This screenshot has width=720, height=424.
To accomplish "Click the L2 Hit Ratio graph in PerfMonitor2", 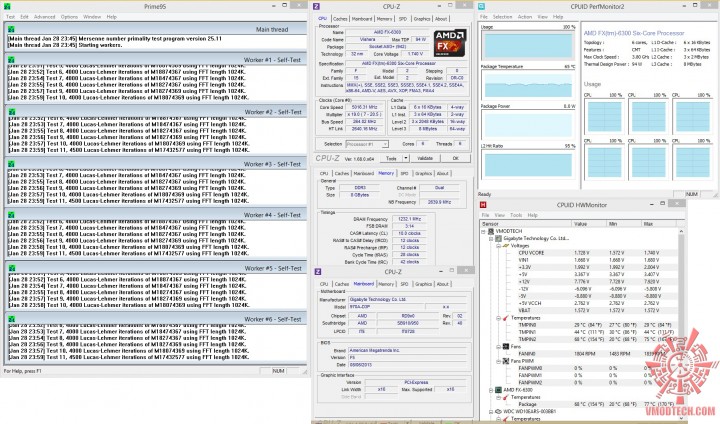I will (x=528, y=164).
